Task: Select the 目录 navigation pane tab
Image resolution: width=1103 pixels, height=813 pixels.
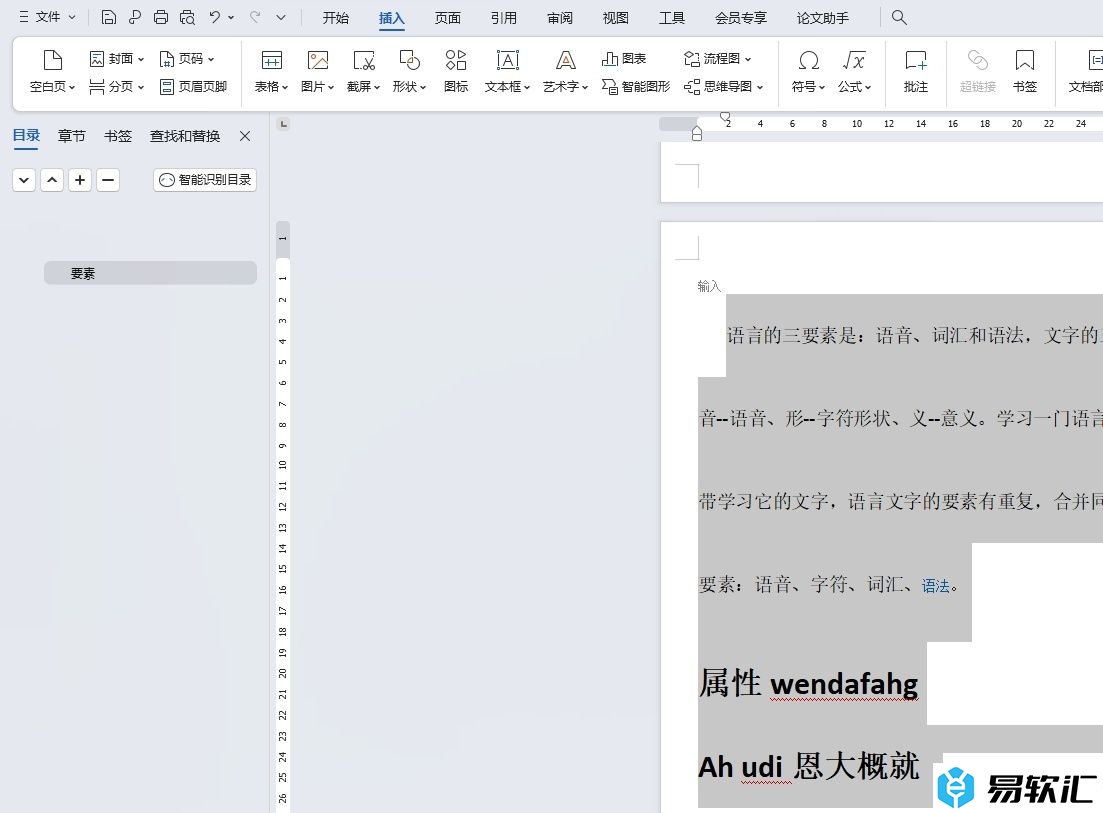Action: click(x=26, y=136)
